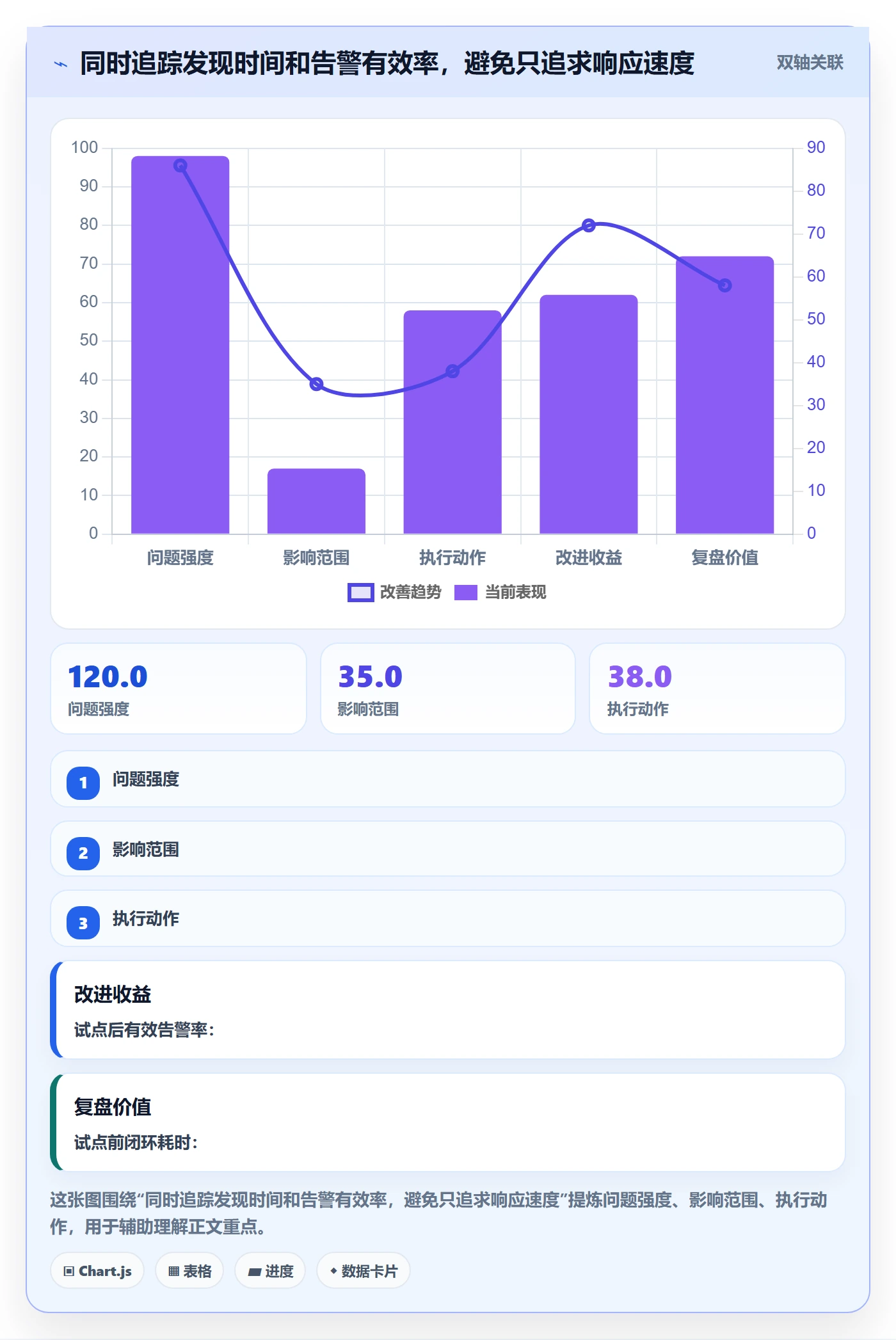The image size is (896, 1340).
Task: Click the trend line point above 影响范围
Action: point(316,385)
